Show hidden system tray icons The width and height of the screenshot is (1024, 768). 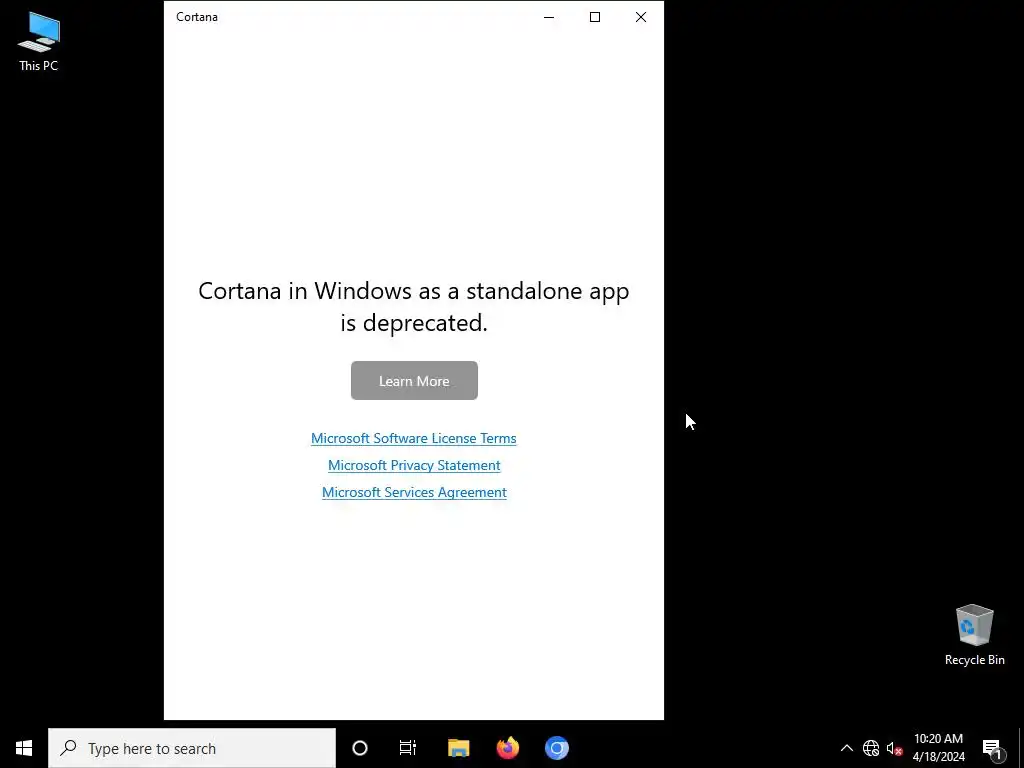click(x=846, y=748)
